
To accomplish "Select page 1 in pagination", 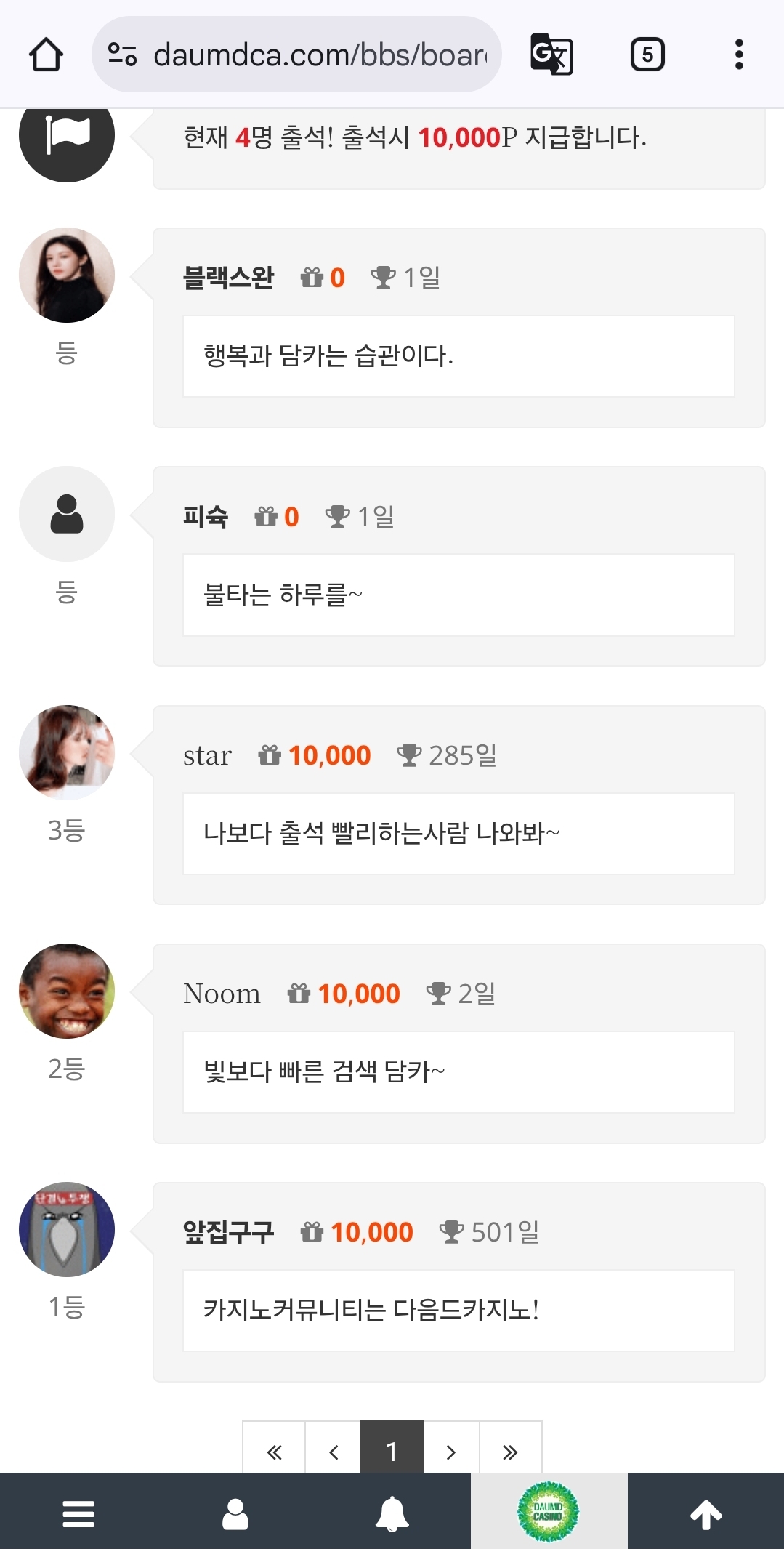I will pos(392,1452).
